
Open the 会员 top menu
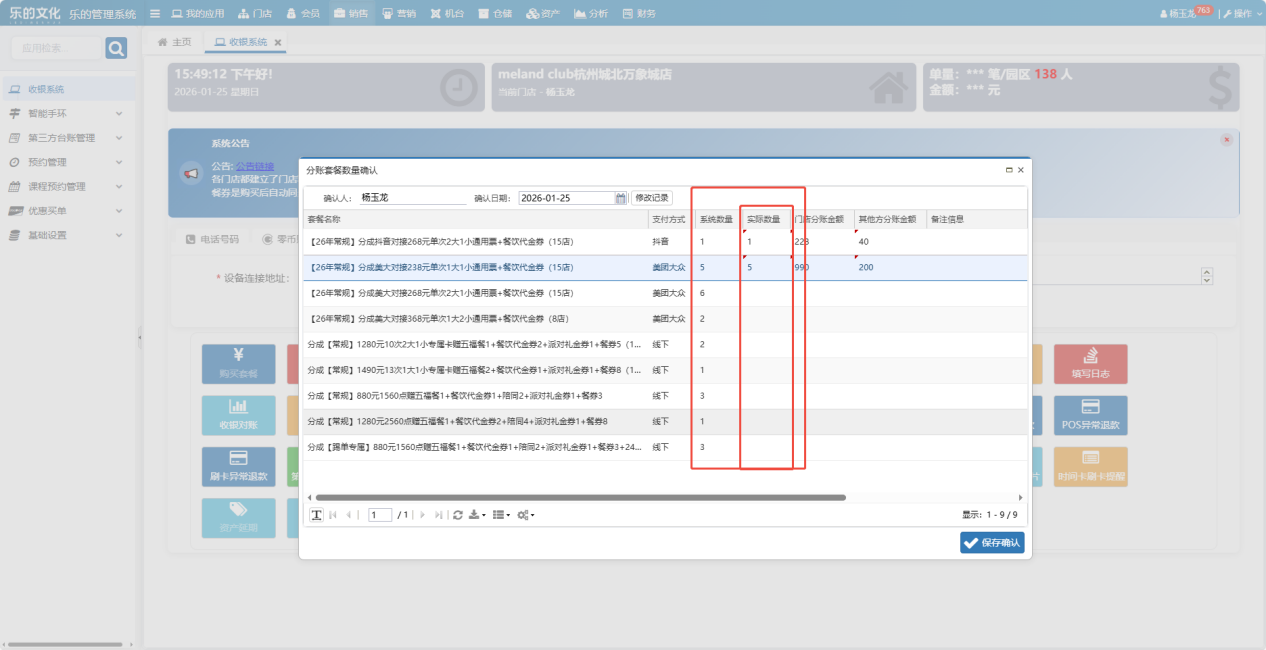click(x=303, y=14)
